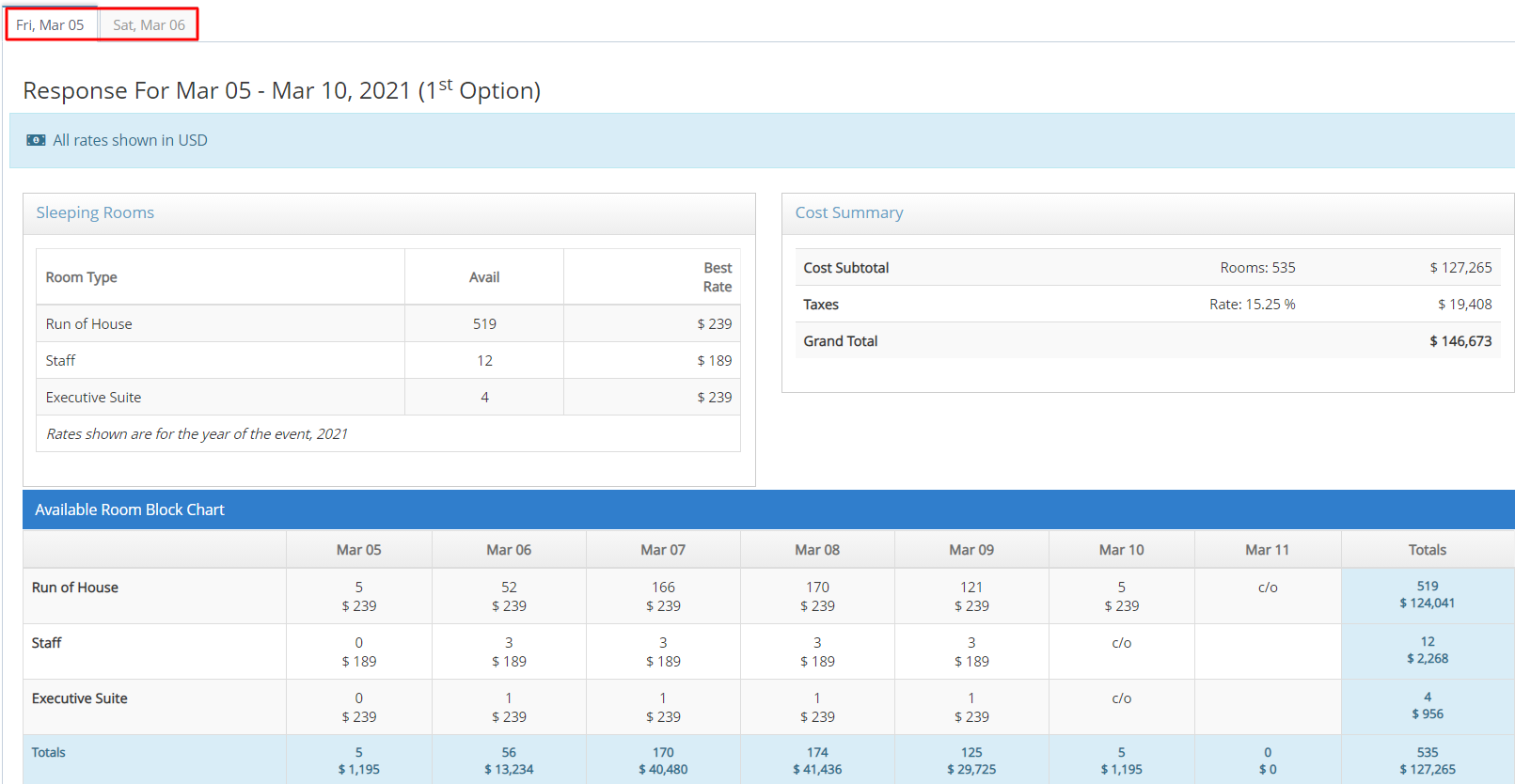Click the Taxes rate 15.25 % value

(1252, 305)
